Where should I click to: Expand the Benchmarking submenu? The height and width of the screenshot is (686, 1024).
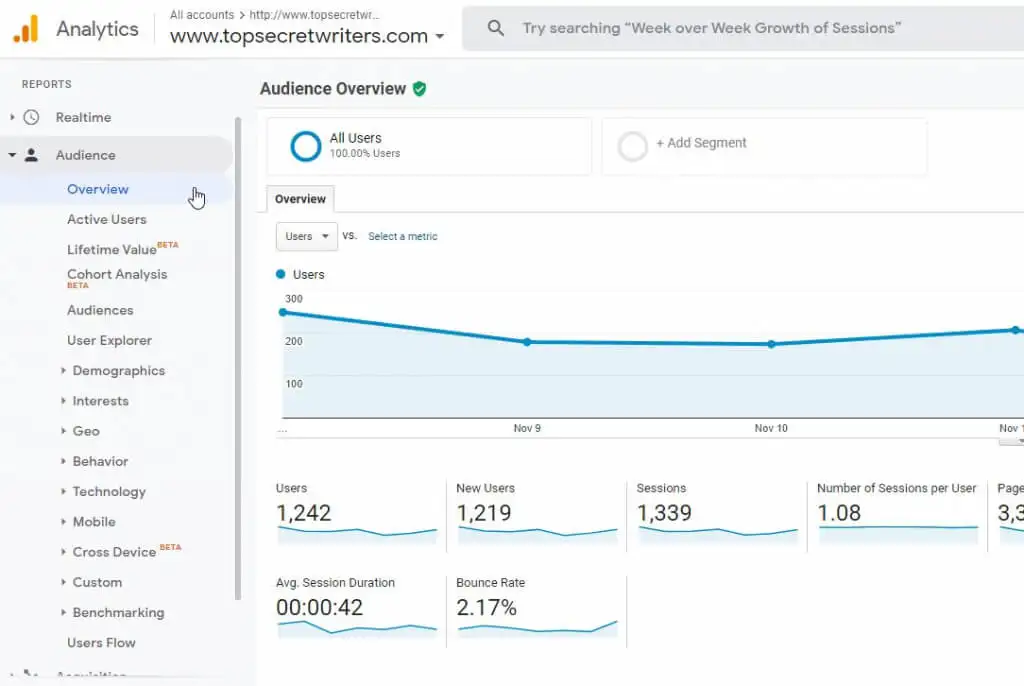(63, 612)
